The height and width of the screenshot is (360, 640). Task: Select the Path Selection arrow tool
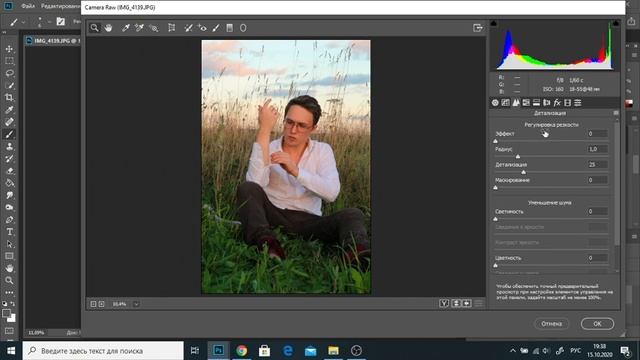click(x=9, y=244)
